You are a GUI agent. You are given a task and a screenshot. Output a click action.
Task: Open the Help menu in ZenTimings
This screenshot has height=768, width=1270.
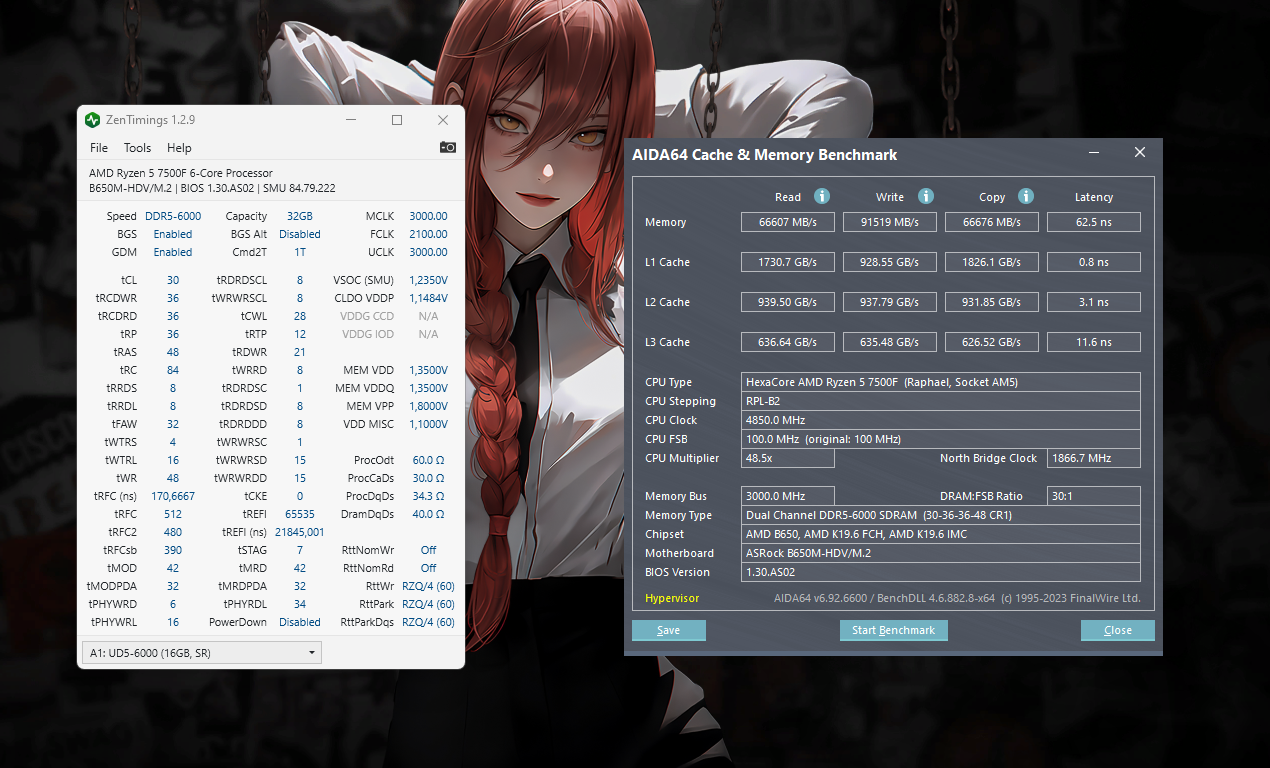click(x=179, y=148)
